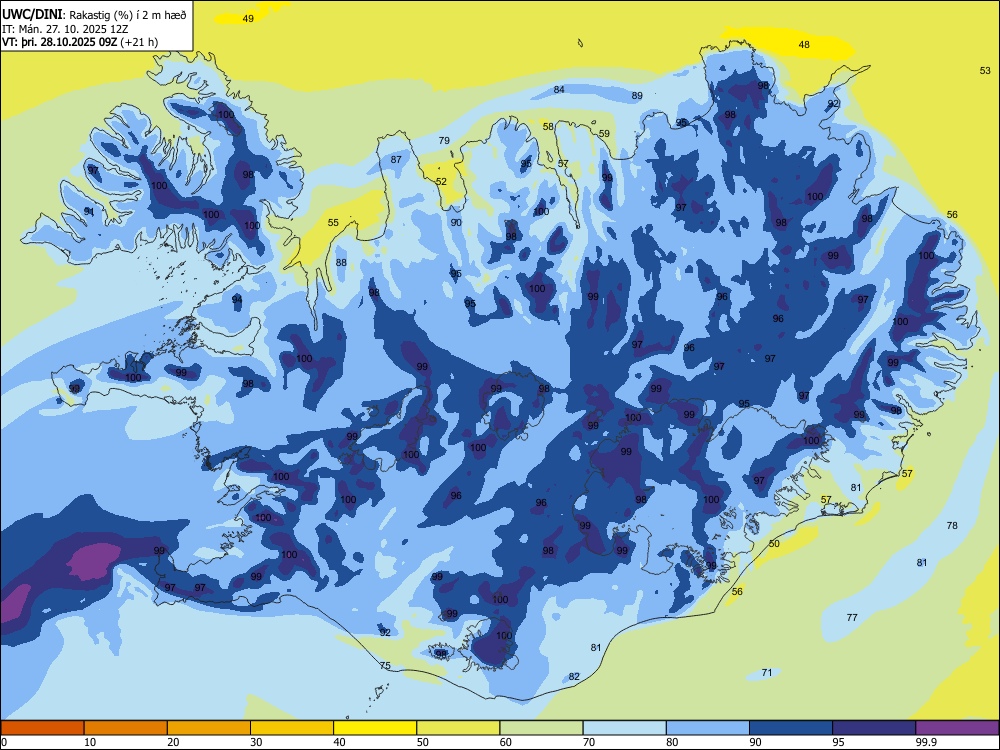Pick the orange 10–20 legend swatch
The width and height of the screenshot is (1000, 750).
[x=126, y=728]
